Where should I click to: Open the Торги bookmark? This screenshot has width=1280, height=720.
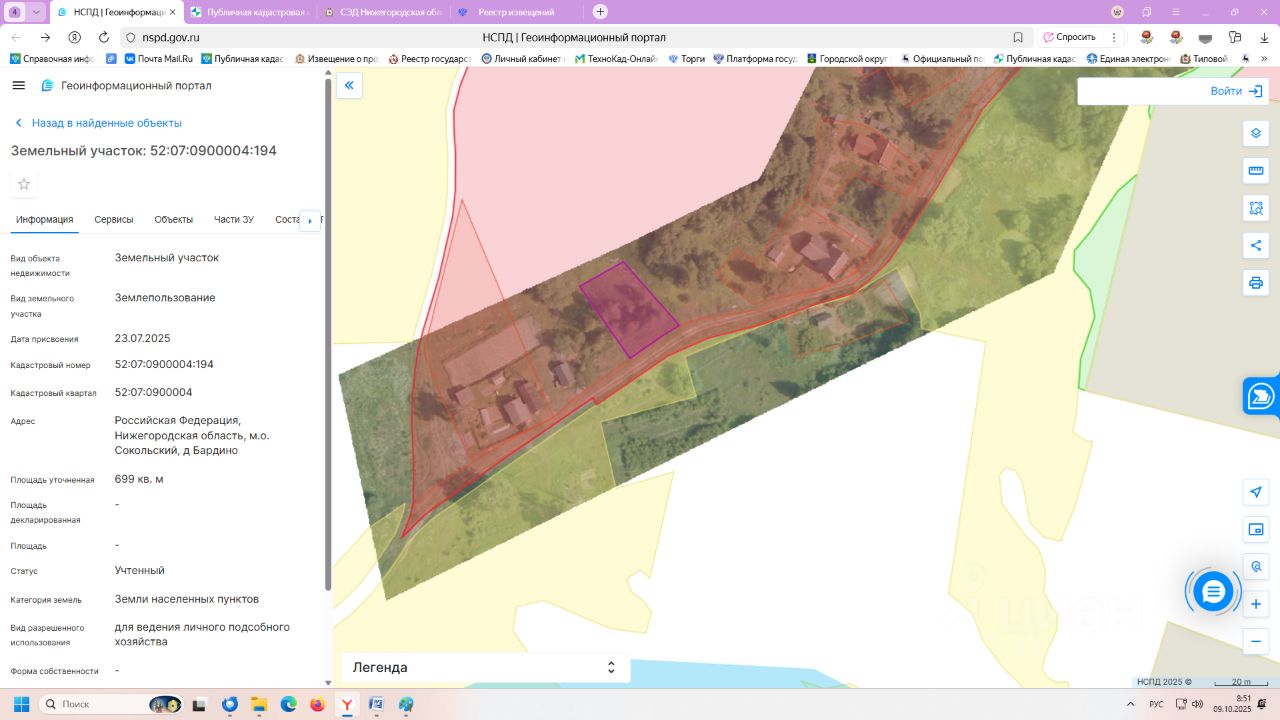(x=687, y=59)
